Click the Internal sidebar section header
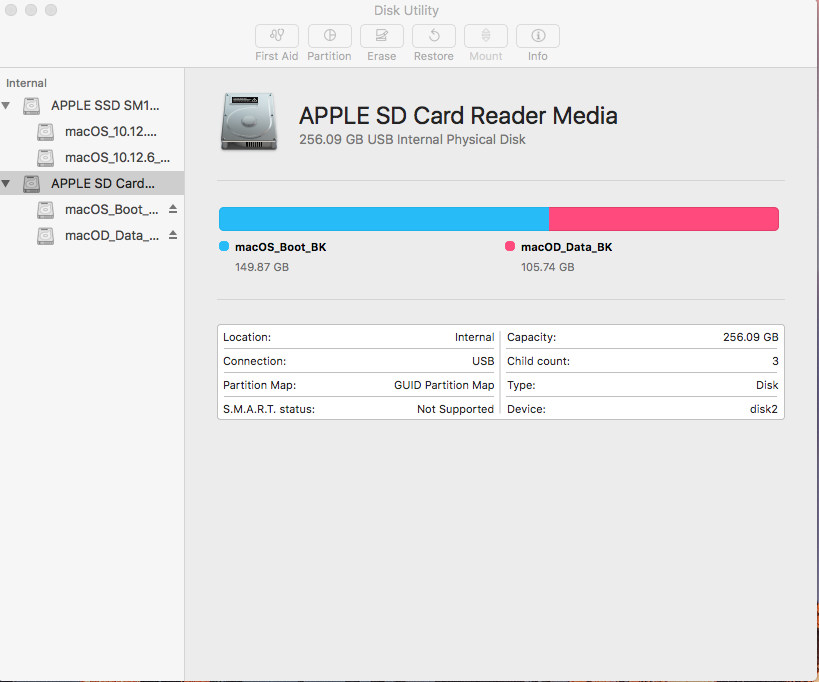The width and height of the screenshot is (819, 682). [26, 84]
